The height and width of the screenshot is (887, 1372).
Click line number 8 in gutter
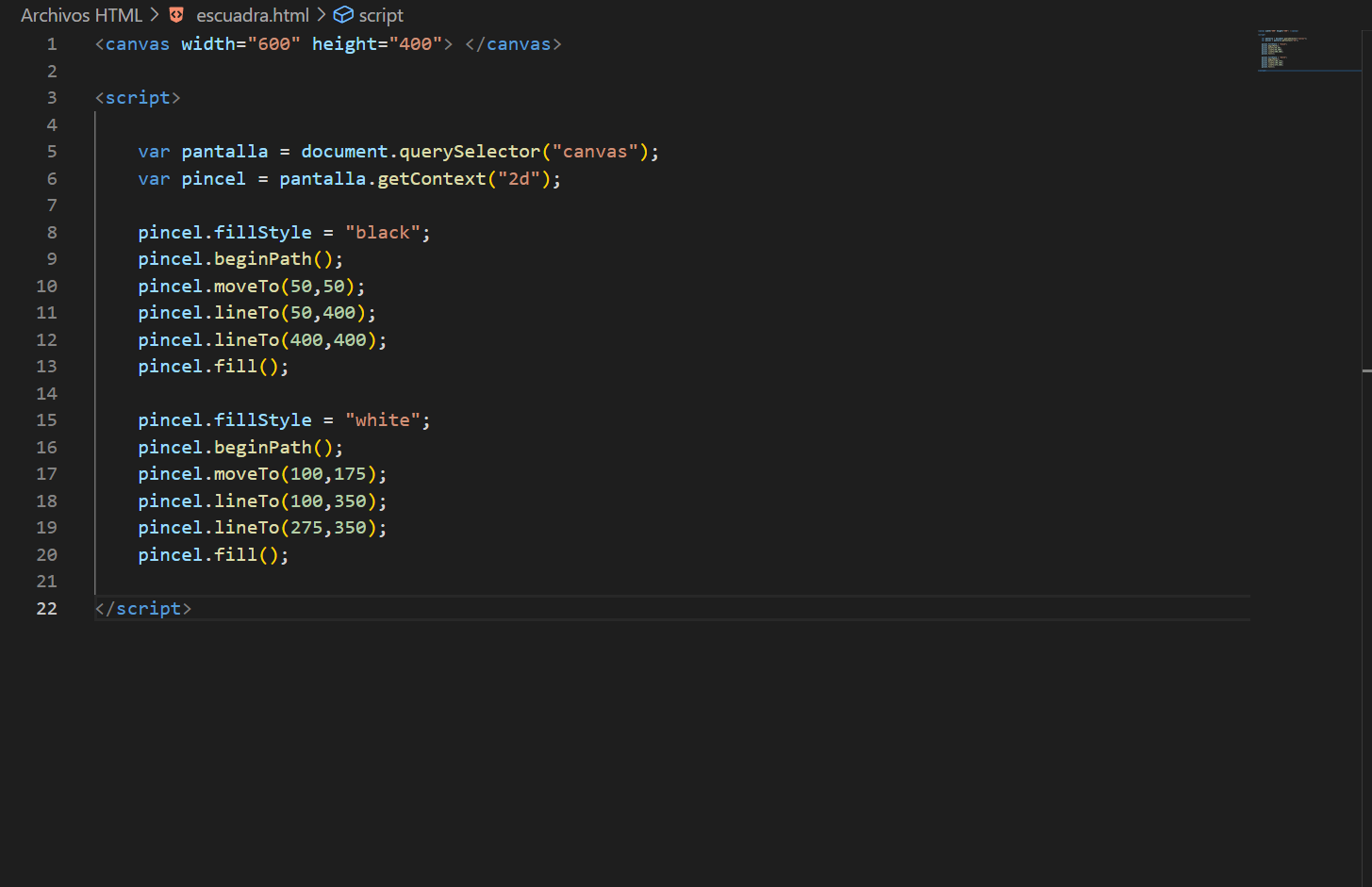click(x=52, y=233)
